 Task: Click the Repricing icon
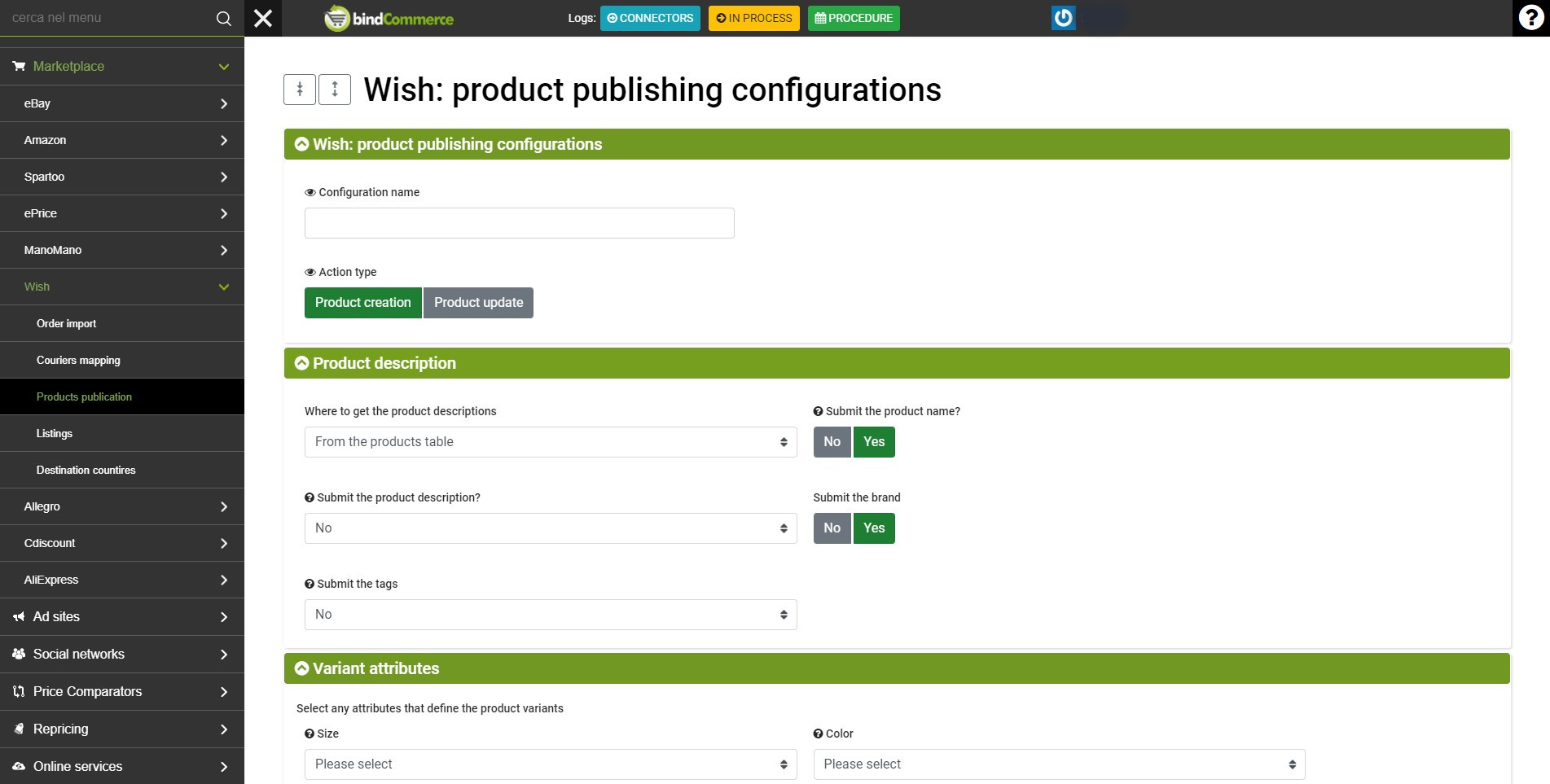point(19,729)
